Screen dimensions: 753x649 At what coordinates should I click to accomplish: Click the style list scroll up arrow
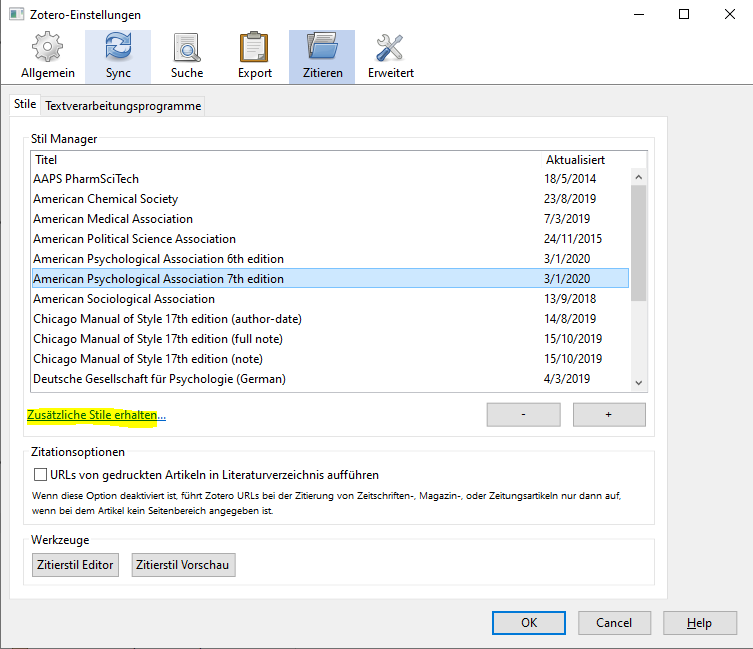639,177
